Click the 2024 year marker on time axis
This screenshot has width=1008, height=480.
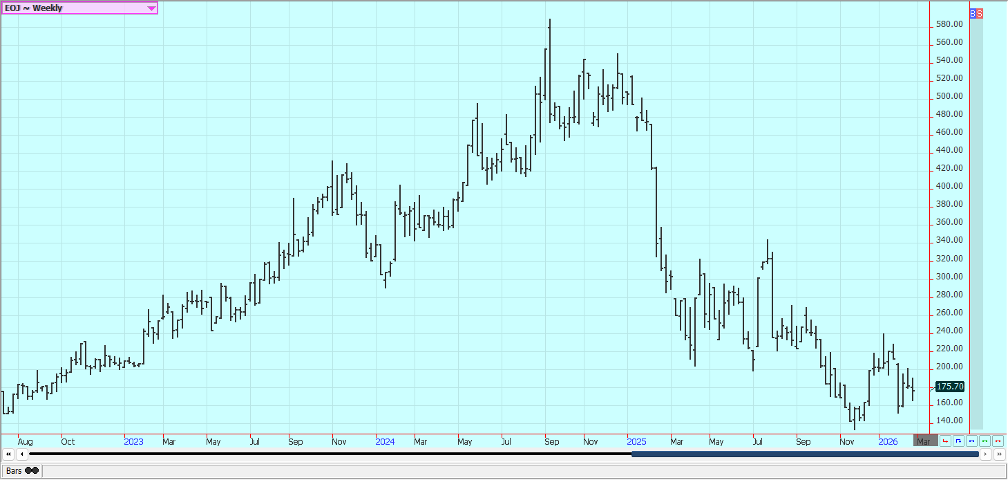(385, 441)
